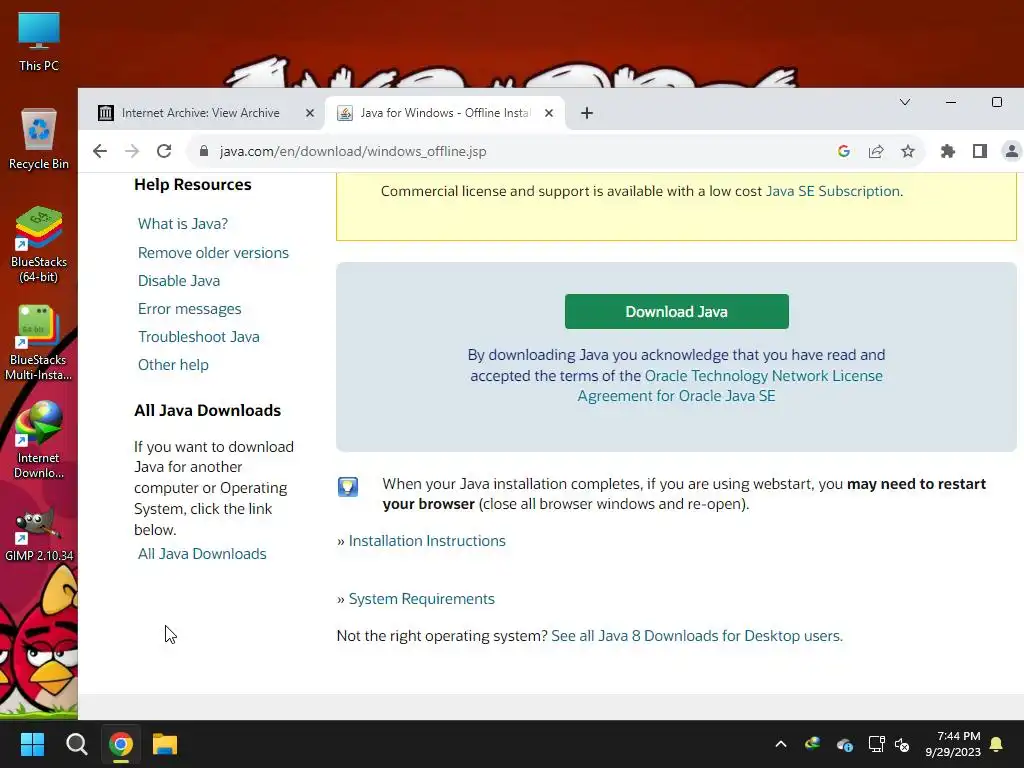The image size is (1024, 768).
Task: Select Java for Windows - Offline Installer tab
Action: [x=445, y=113]
